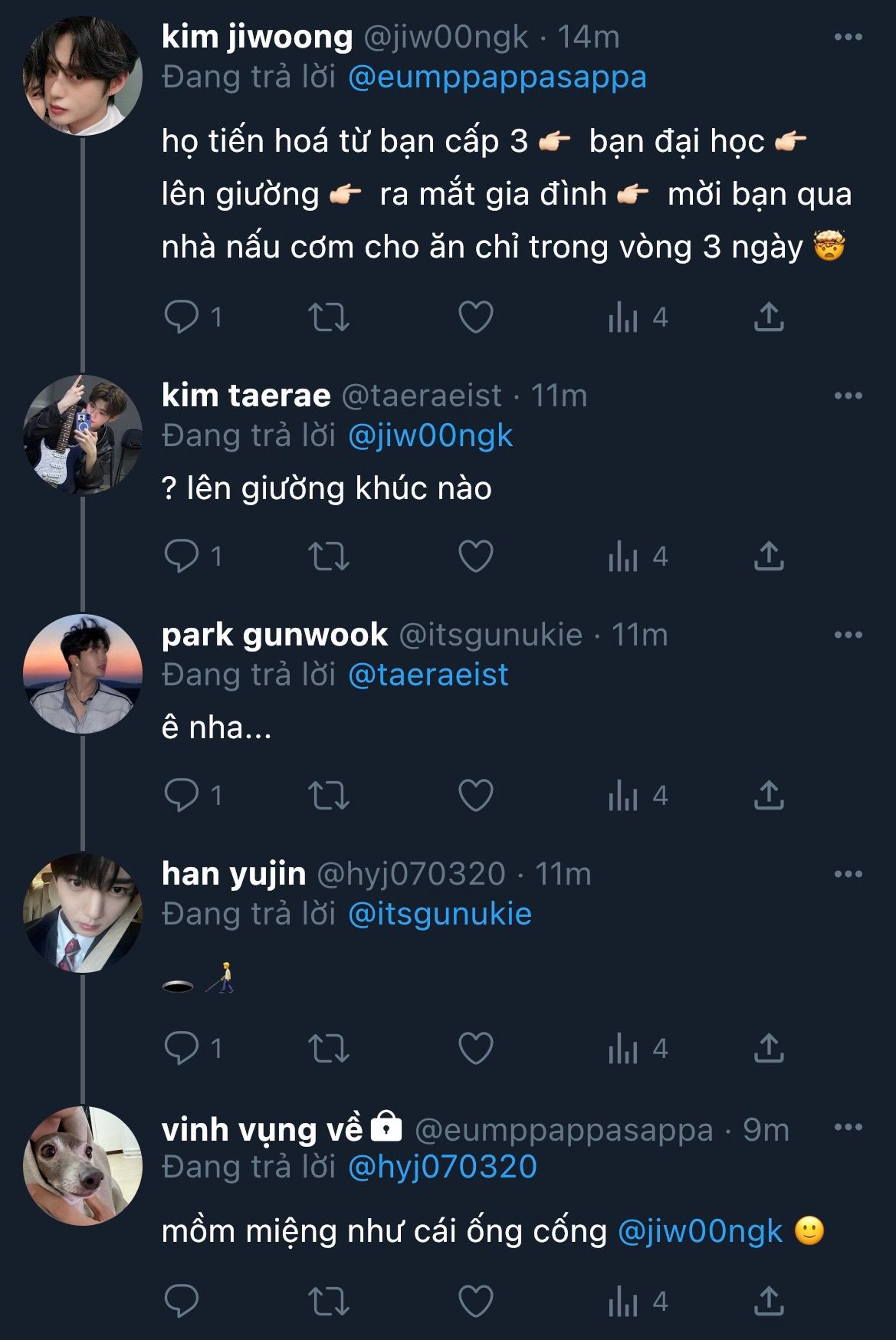
Task: Reply to kim jiwoong's tweet
Action: point(182,317)
